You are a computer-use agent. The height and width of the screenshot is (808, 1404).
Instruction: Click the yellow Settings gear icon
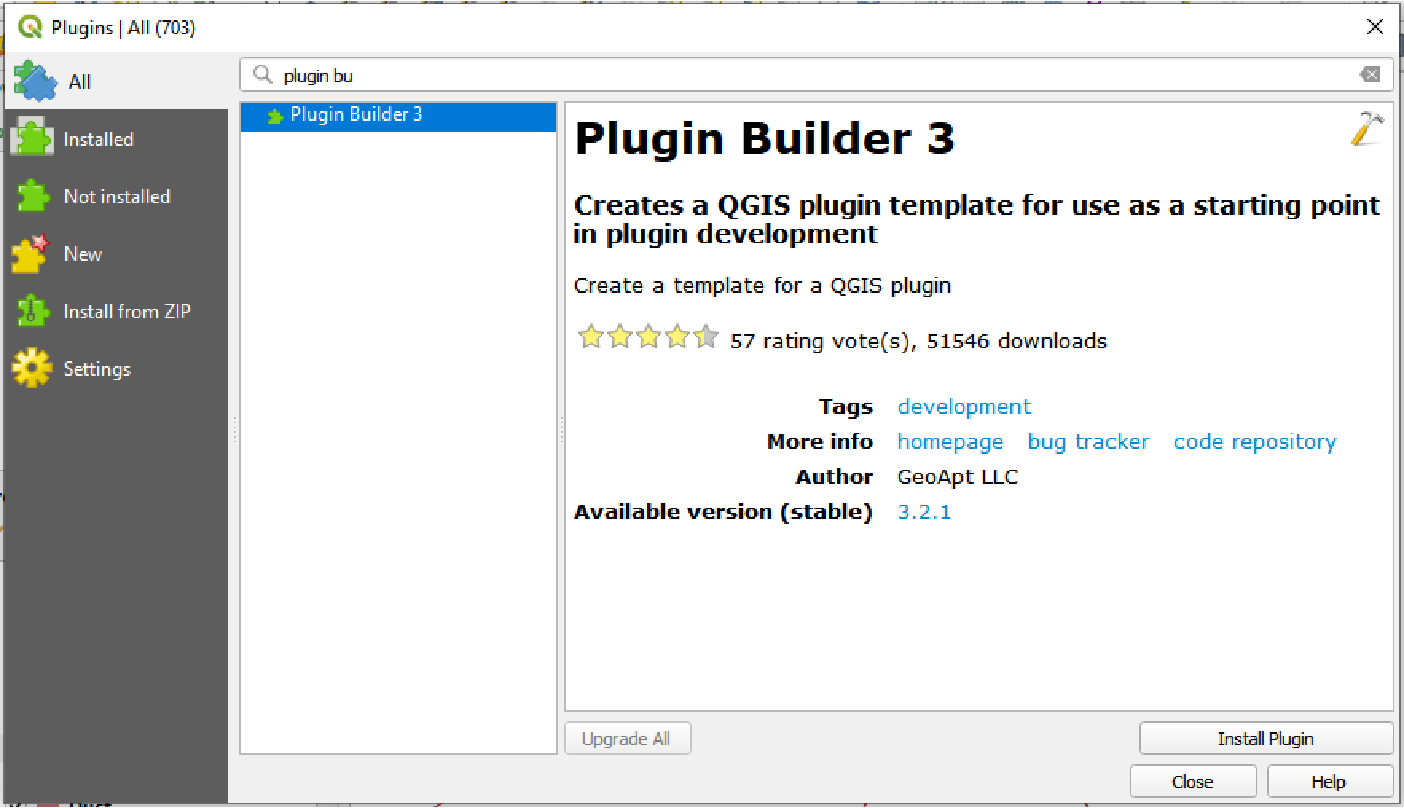tap(31, 369)
